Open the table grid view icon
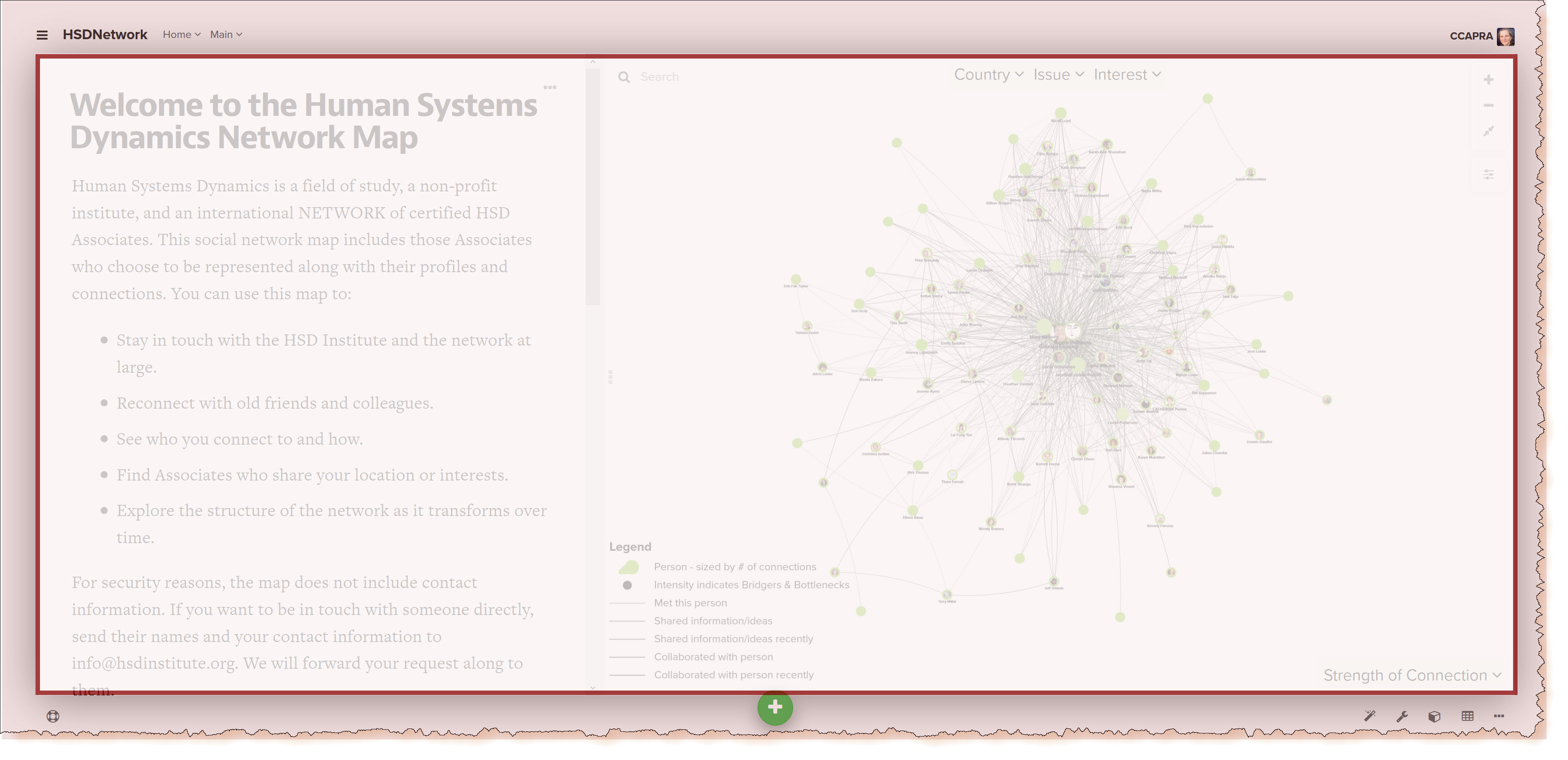1568x760 pixels. [1467, 716]
